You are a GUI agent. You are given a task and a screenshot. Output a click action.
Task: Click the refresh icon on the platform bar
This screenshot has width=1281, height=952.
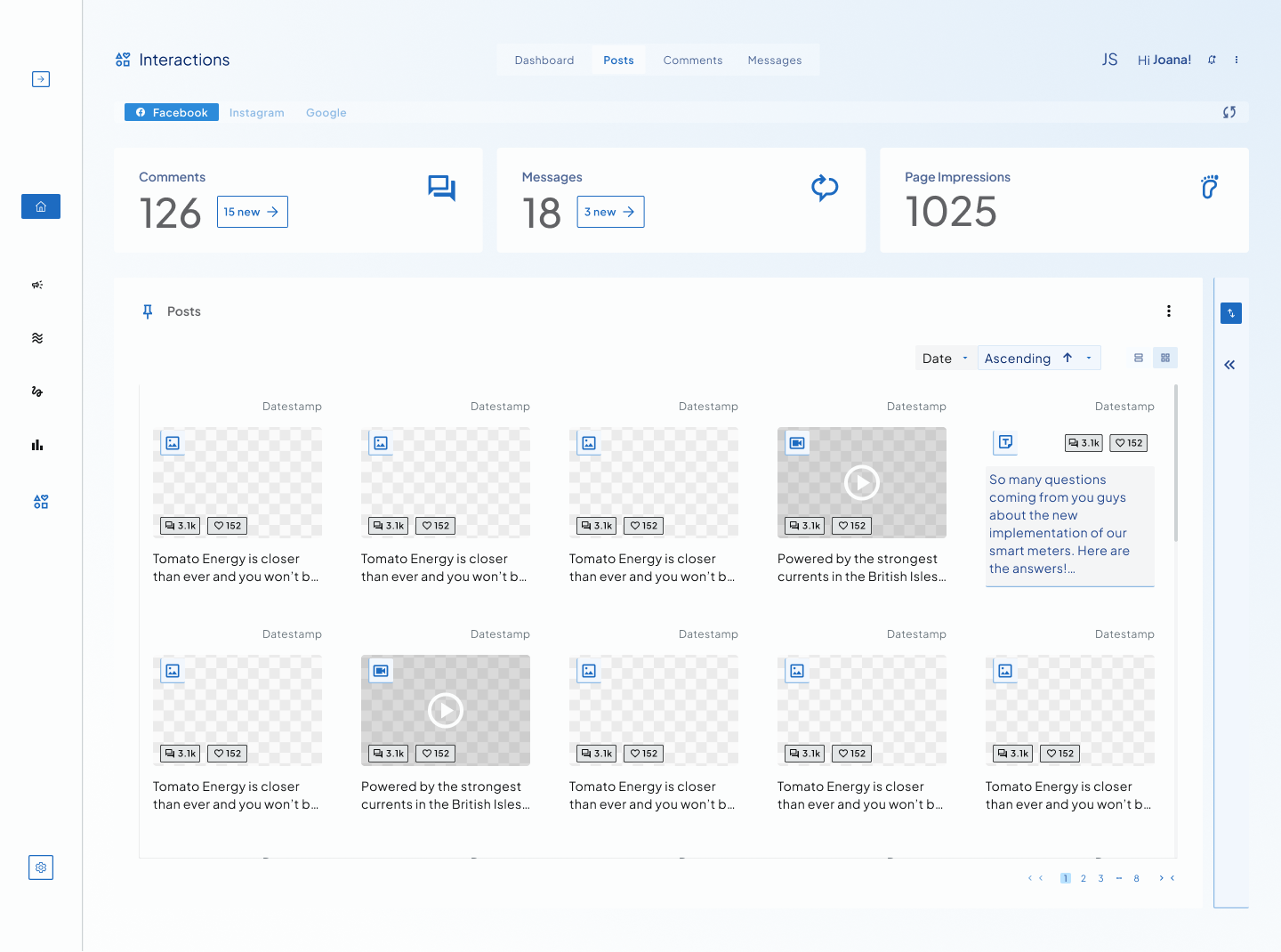tap(1229, 112)
